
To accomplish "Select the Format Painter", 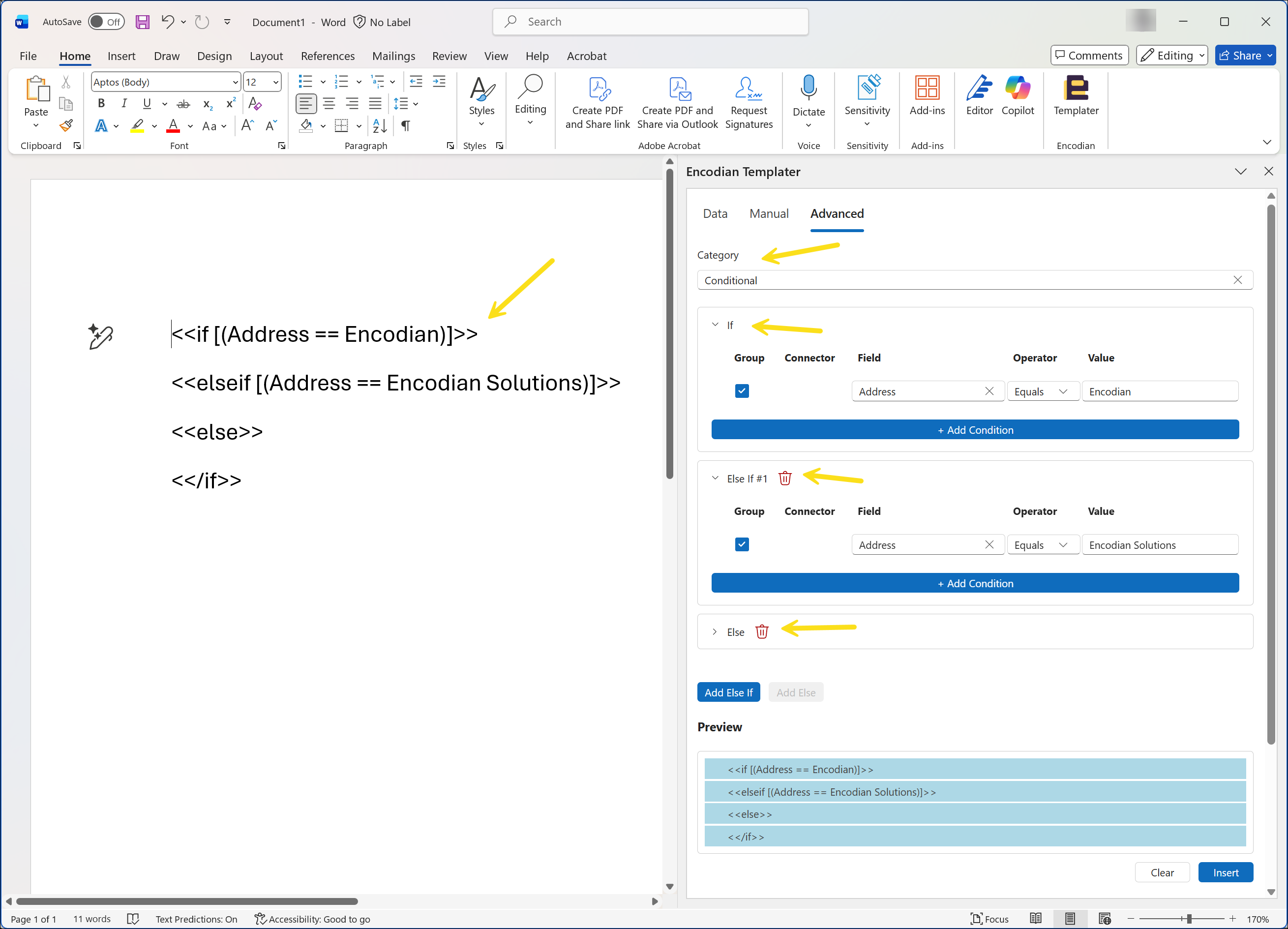I will pyautogui.click(x=66, y=125).
